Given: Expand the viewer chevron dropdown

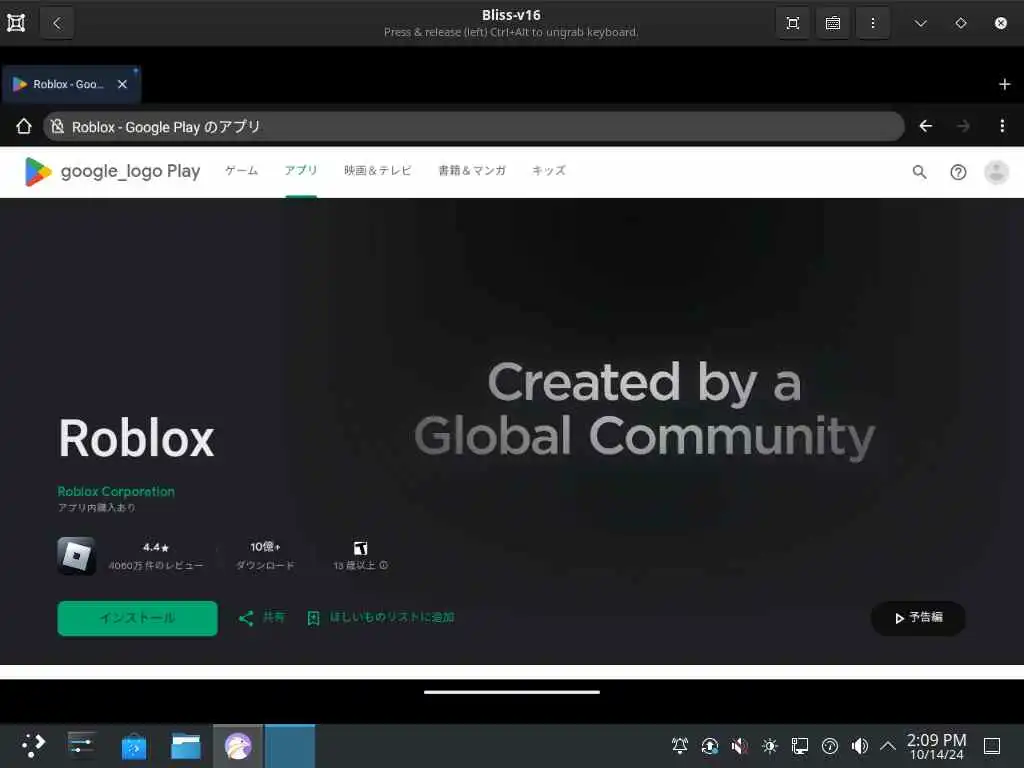Looking at the screenshot, I should click(x=921, y=24).
